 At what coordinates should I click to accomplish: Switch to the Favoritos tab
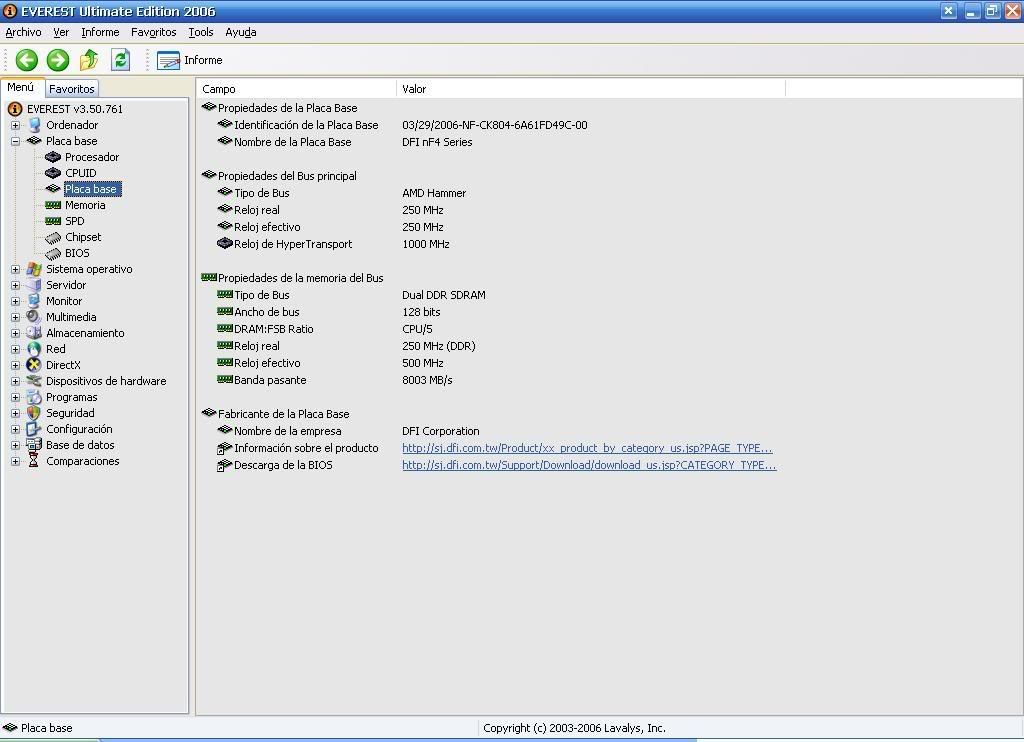[x=72, y=89]
